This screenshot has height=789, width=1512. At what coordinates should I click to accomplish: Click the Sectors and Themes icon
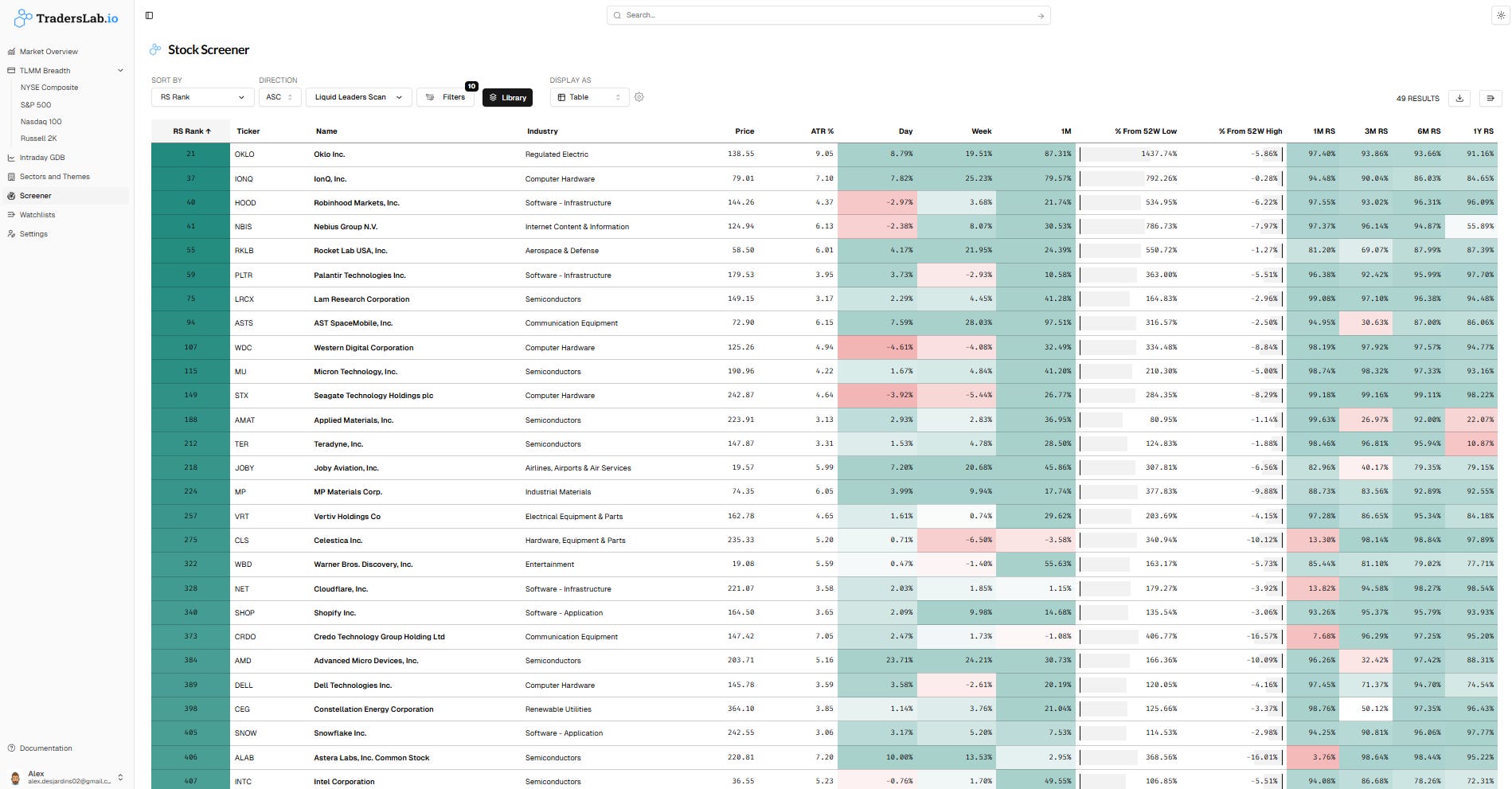coord(11,177)
